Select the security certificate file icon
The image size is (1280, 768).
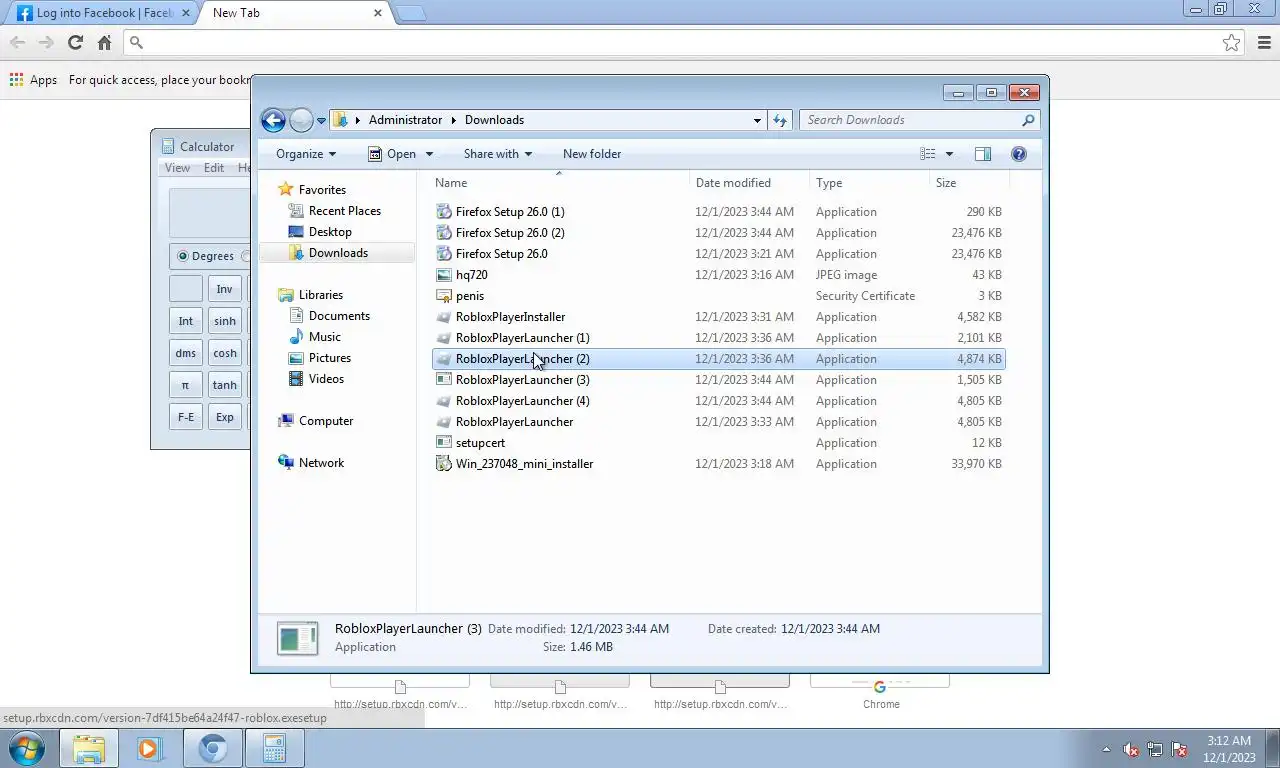(x=444, y=296)
